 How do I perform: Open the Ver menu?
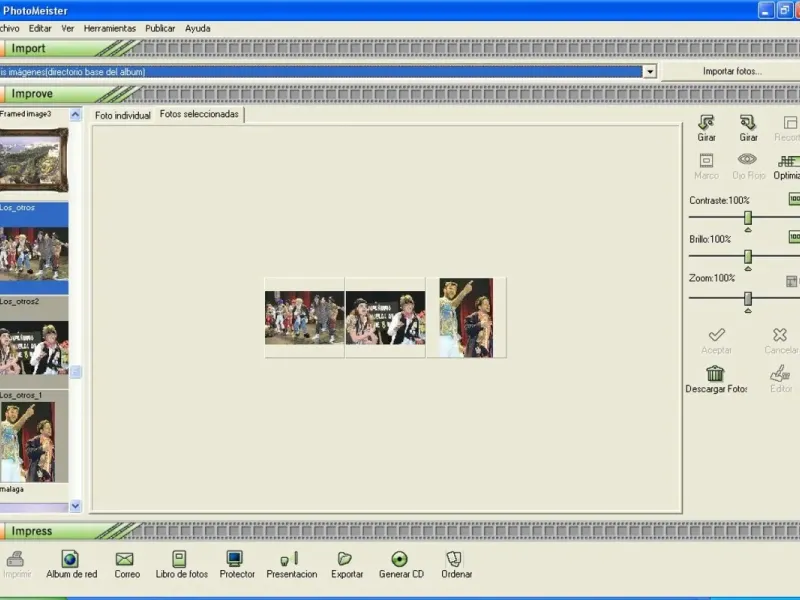pyautogui.click(x=67, y=29)
